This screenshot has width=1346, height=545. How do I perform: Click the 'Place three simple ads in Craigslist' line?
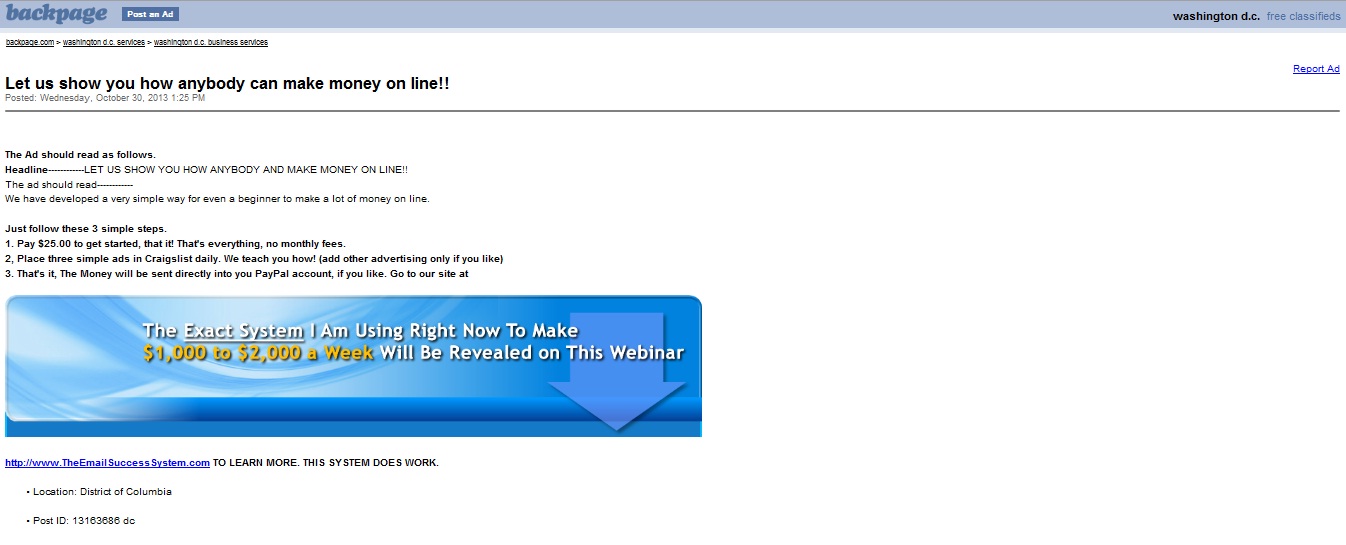click(254, 259)
